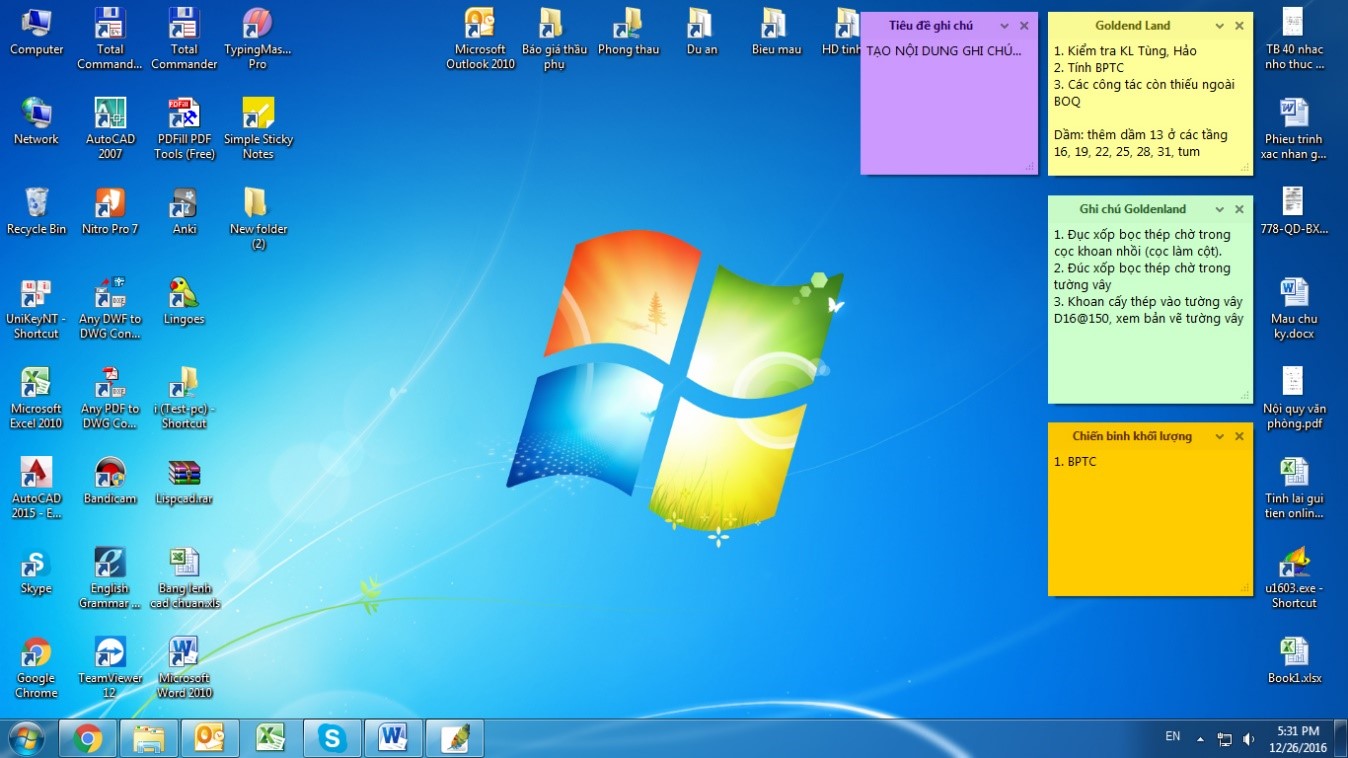Open the Chiến binh khối lượng note menu arrow
This screenshot has height=758, width=1348.
[1220, 436]
